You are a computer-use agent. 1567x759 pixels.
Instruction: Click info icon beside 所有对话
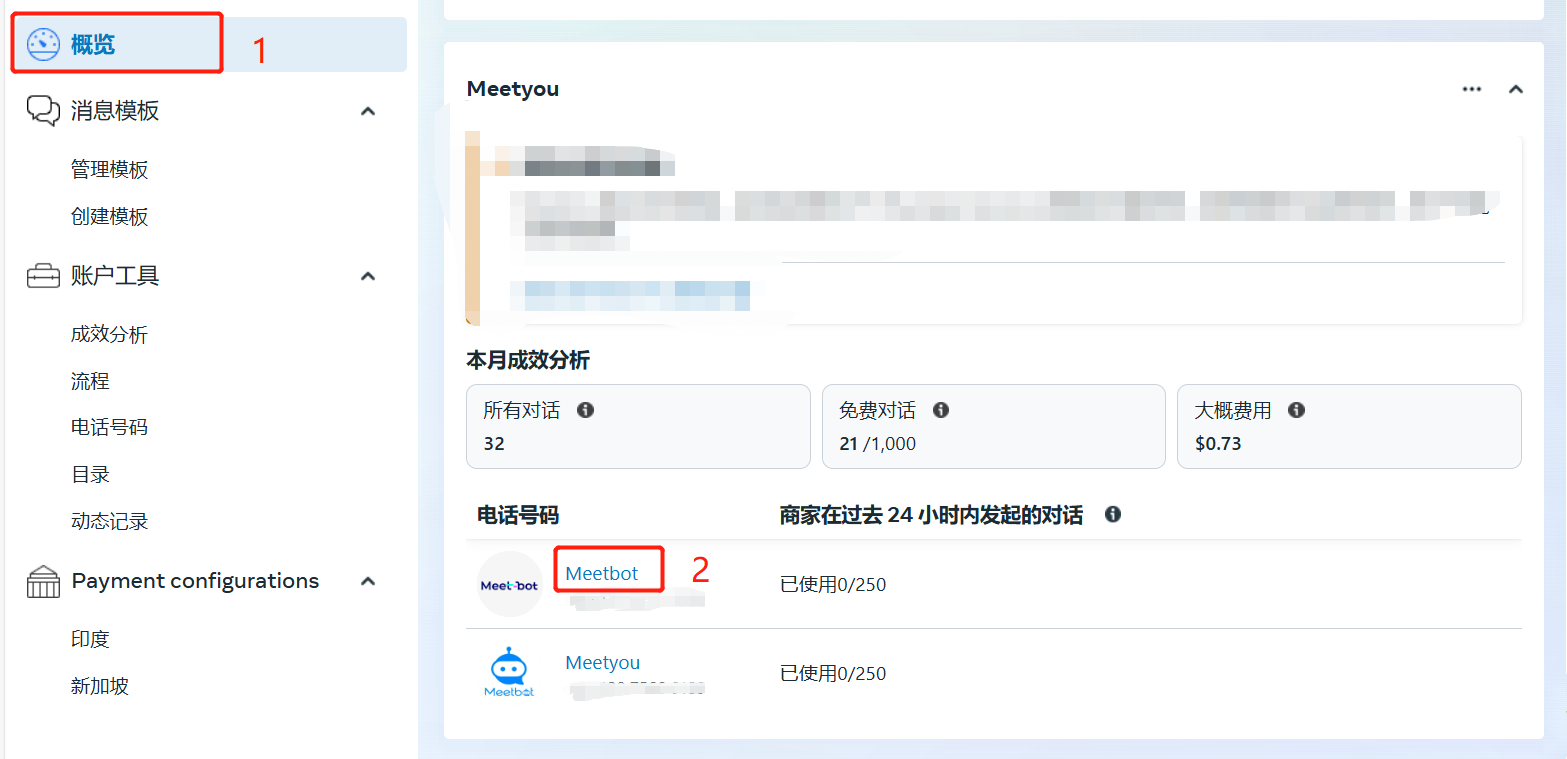[586, 410]
